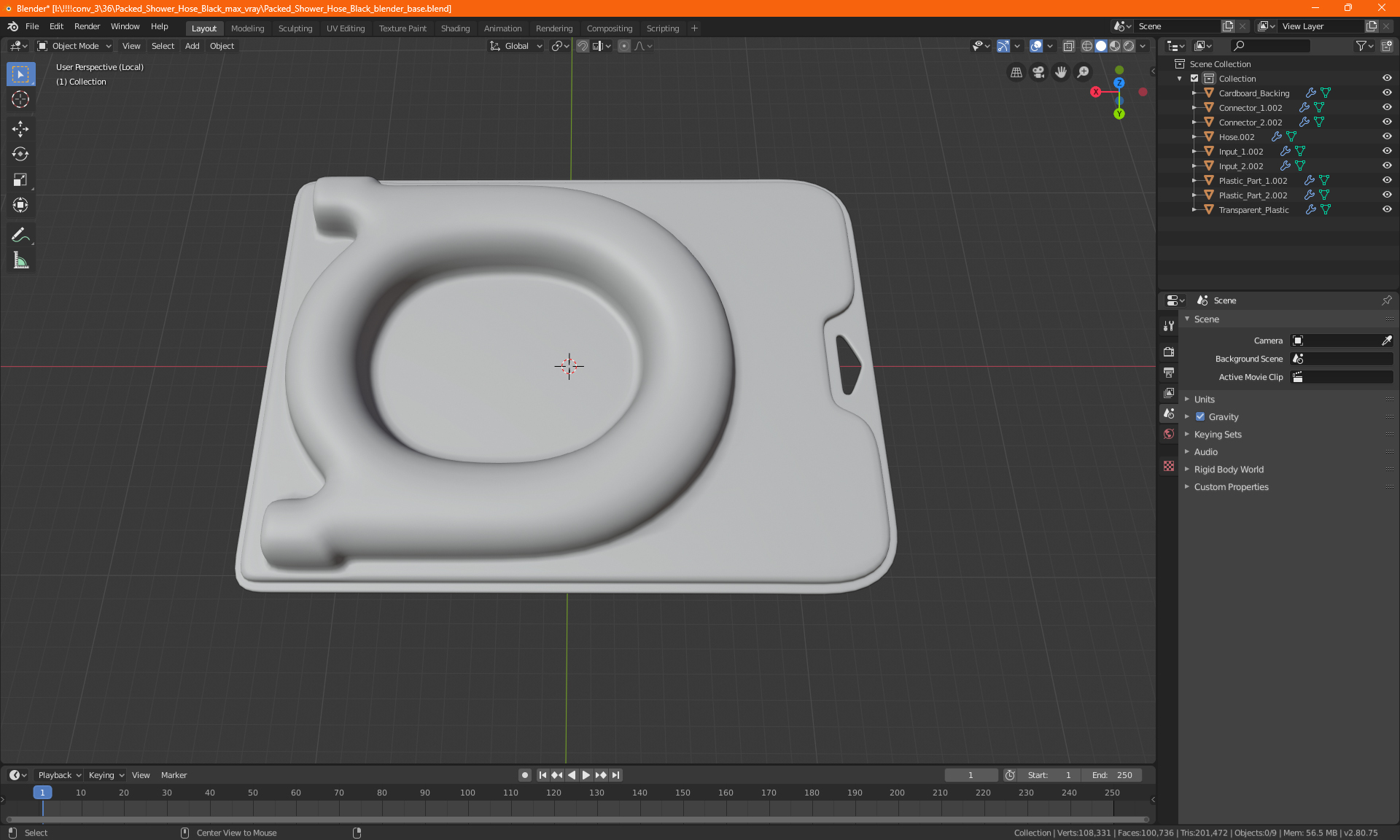
Task: Click the Start frame field
Action: coord(1049,775)
